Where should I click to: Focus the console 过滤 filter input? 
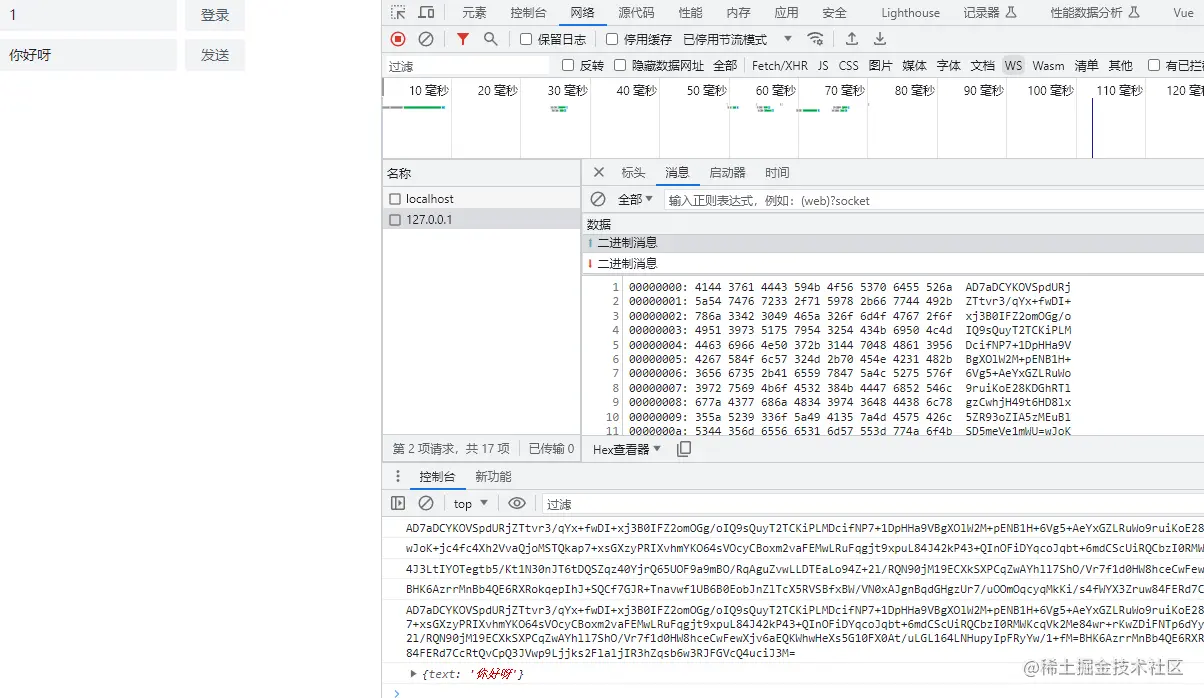(872, 504)
